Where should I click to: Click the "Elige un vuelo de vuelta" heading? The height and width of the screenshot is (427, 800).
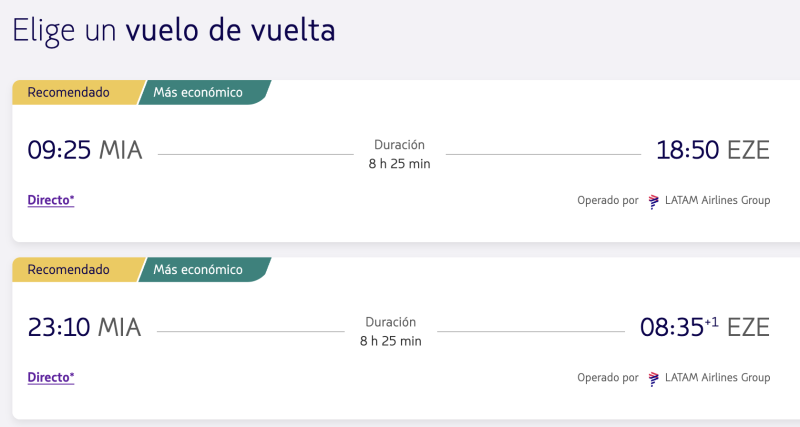(173, 30)
